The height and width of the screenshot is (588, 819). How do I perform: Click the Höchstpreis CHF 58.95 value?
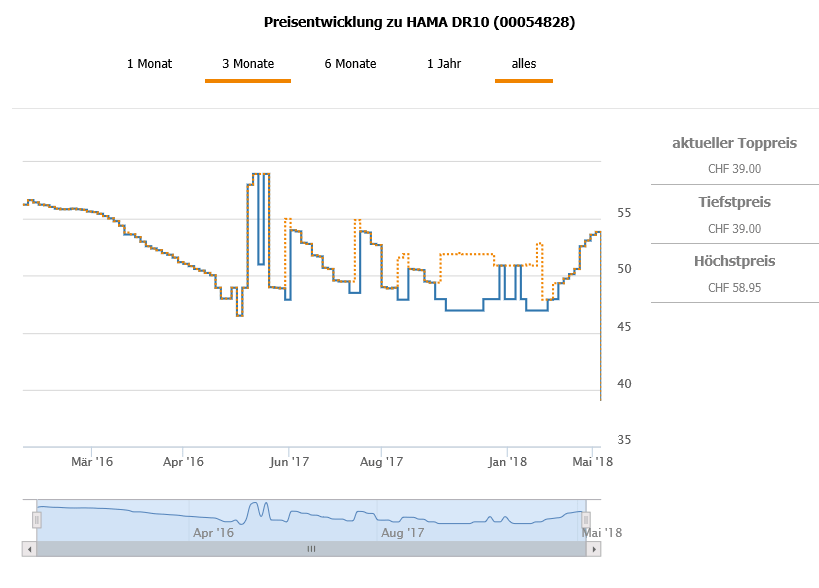click(734, 288)
